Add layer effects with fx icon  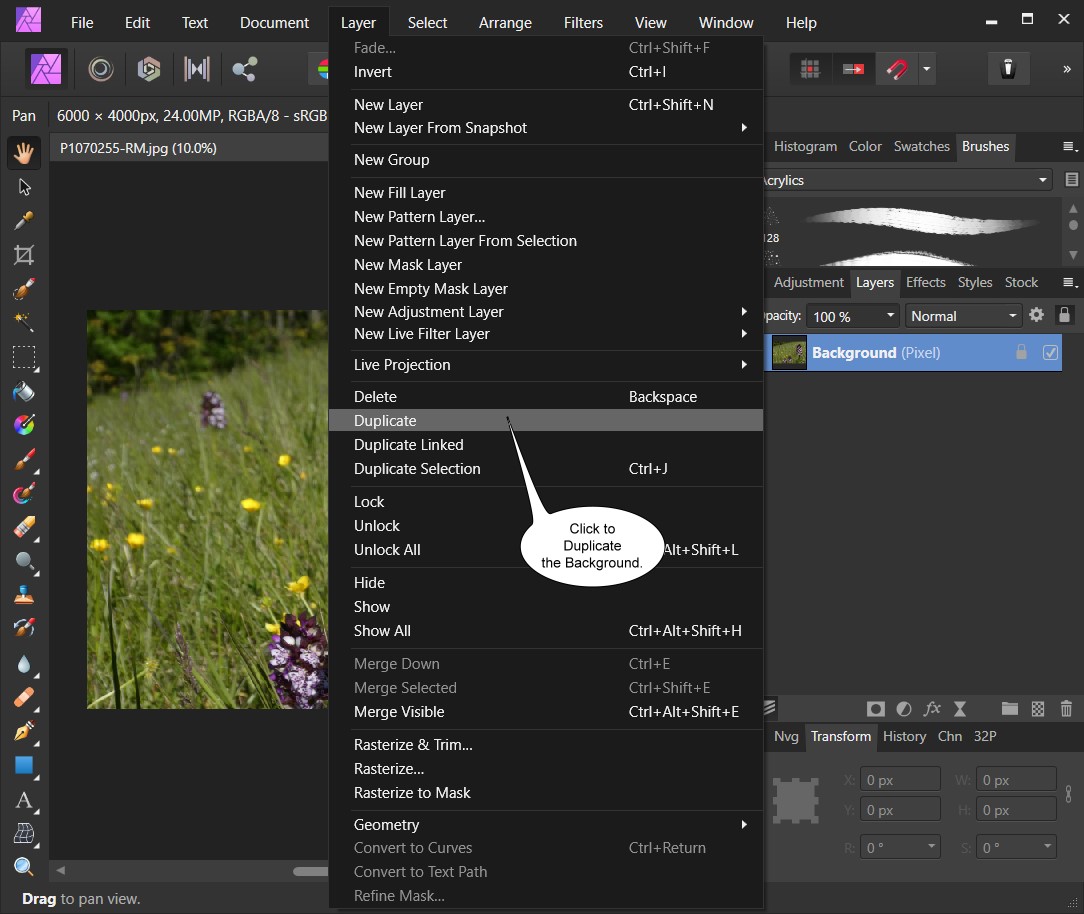pos(932,708)
